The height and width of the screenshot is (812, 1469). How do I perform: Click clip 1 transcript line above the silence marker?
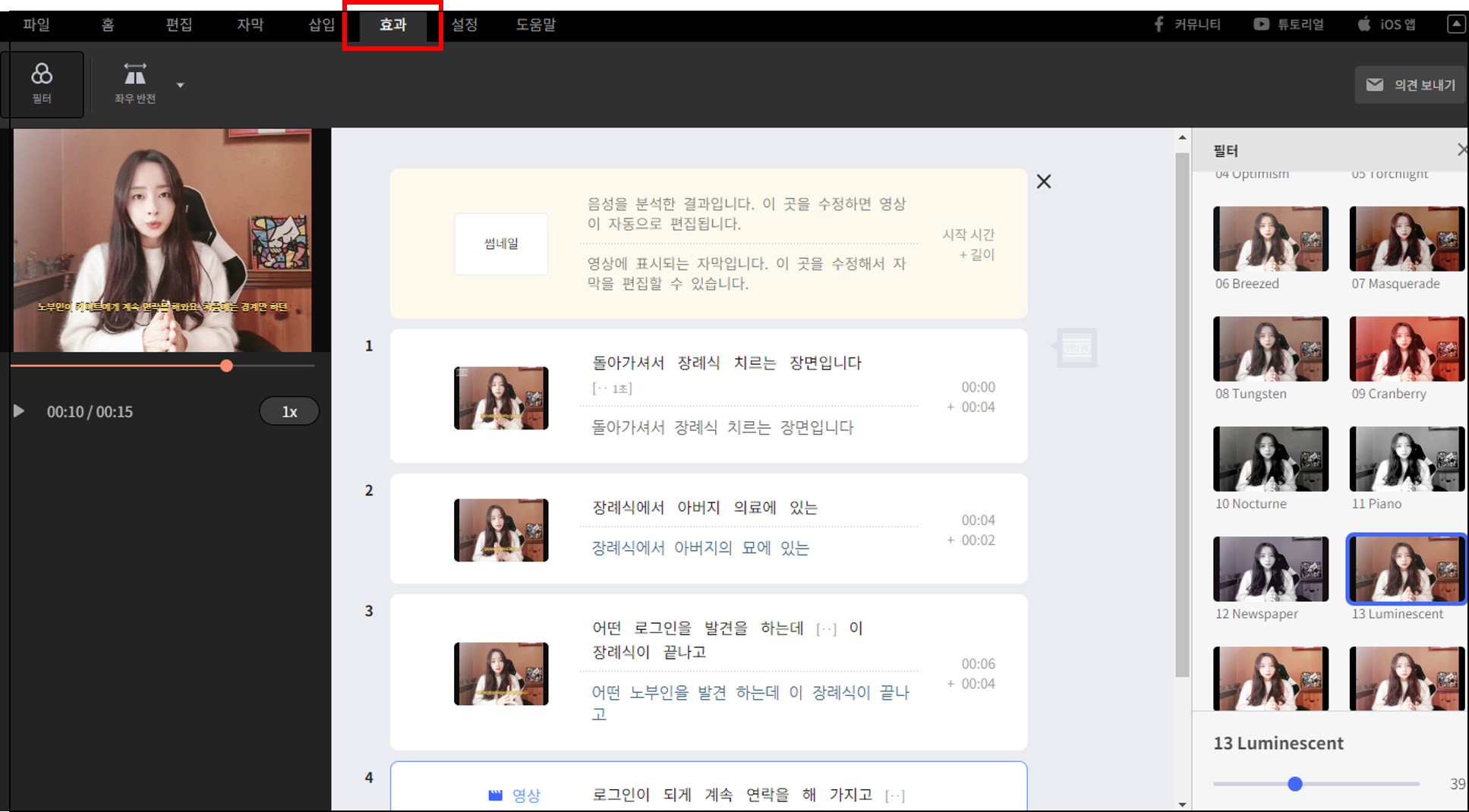(727, 363)
